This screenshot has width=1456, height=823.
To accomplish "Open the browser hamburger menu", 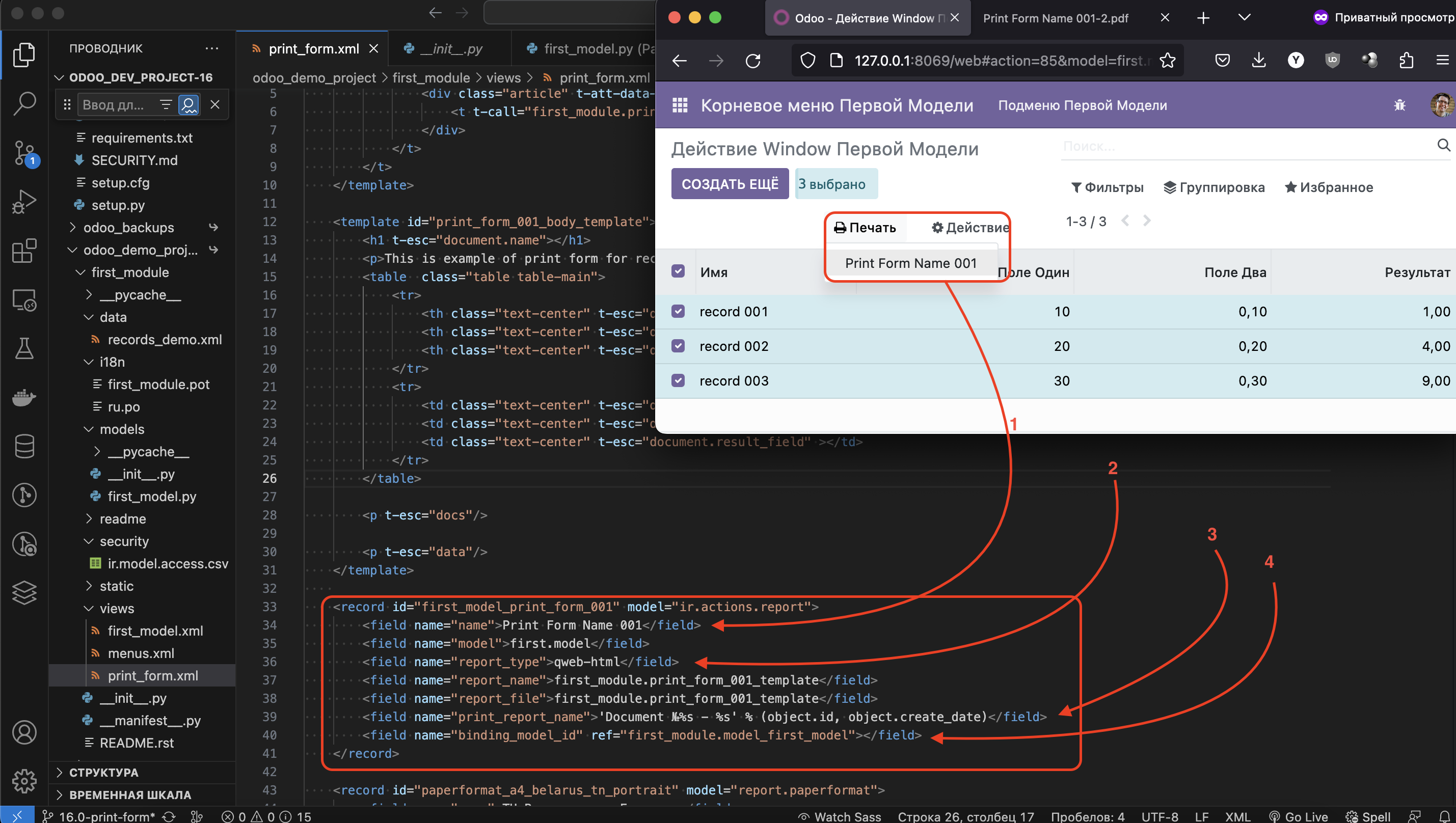I will pyautogui.click(x=1442, y=60).
